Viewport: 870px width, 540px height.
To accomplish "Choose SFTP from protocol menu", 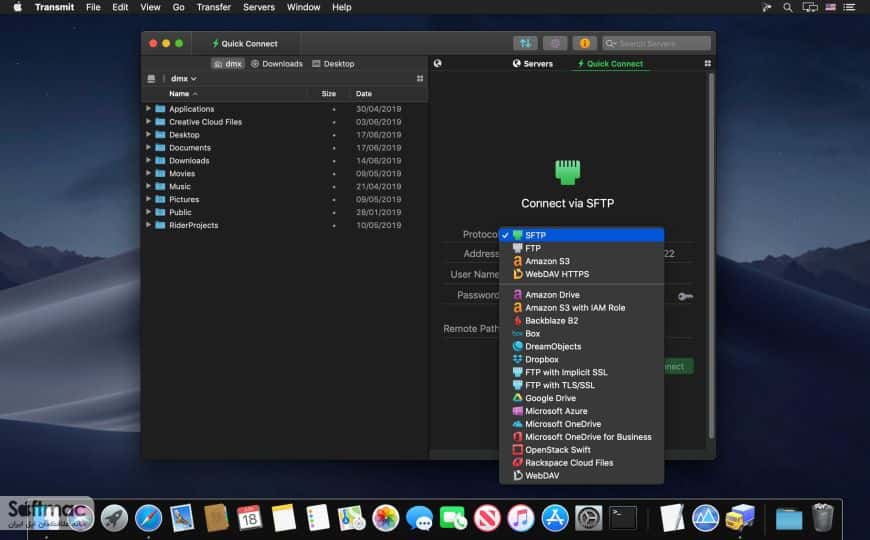I will [581, 235].
